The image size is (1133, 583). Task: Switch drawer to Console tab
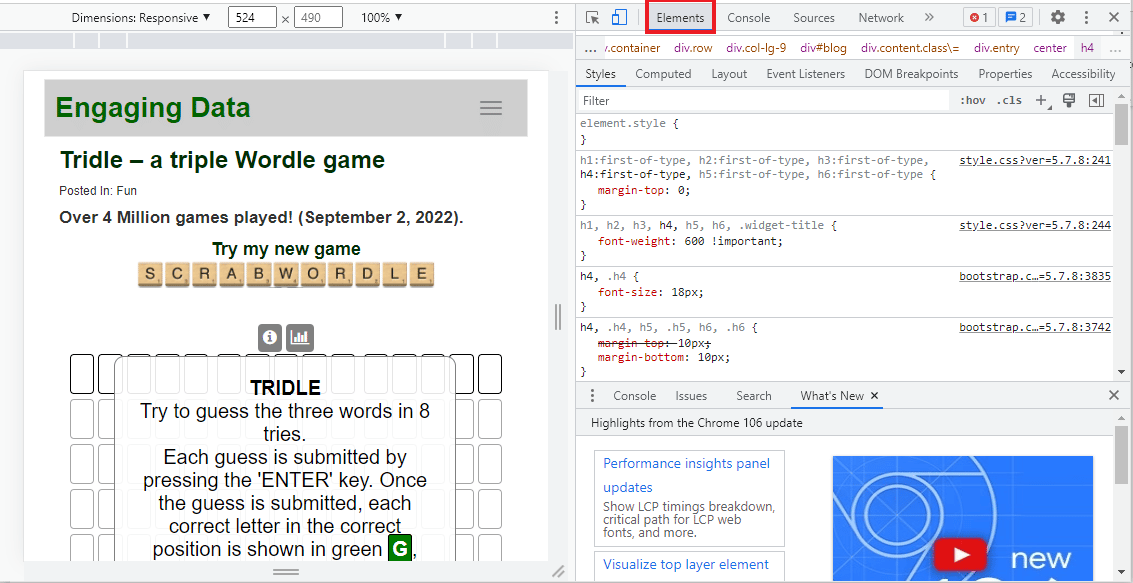634,395
